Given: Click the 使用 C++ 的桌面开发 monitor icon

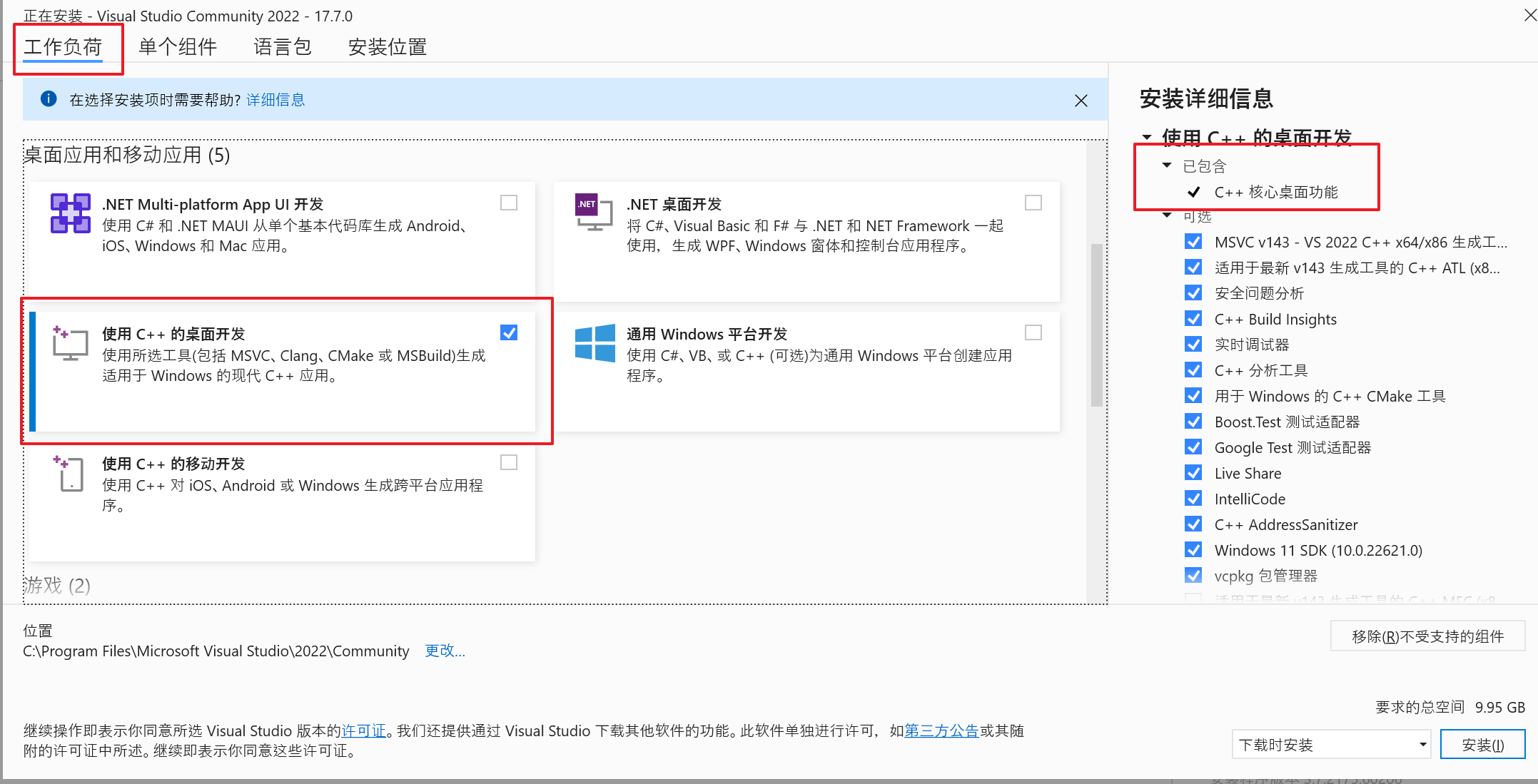Looking at the screenshot, I should pos(70,343).
